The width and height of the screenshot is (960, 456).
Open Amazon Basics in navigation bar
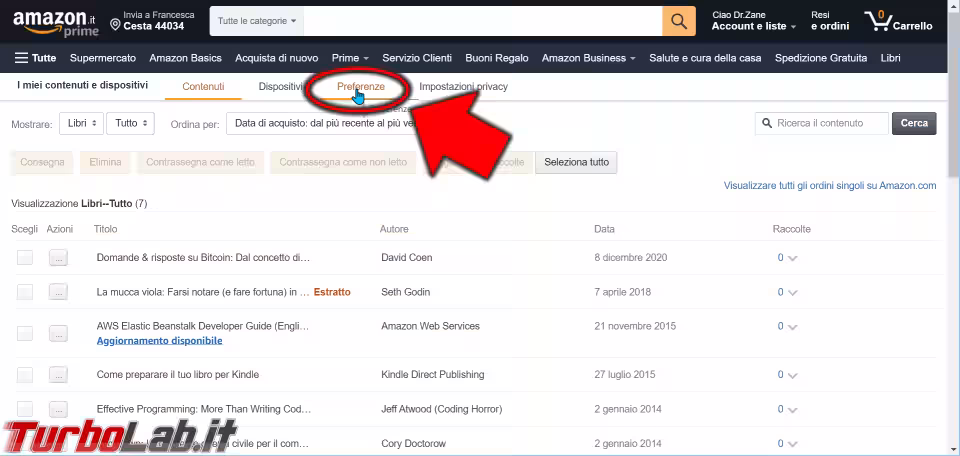pyautogui.click(x=186, y=58)
